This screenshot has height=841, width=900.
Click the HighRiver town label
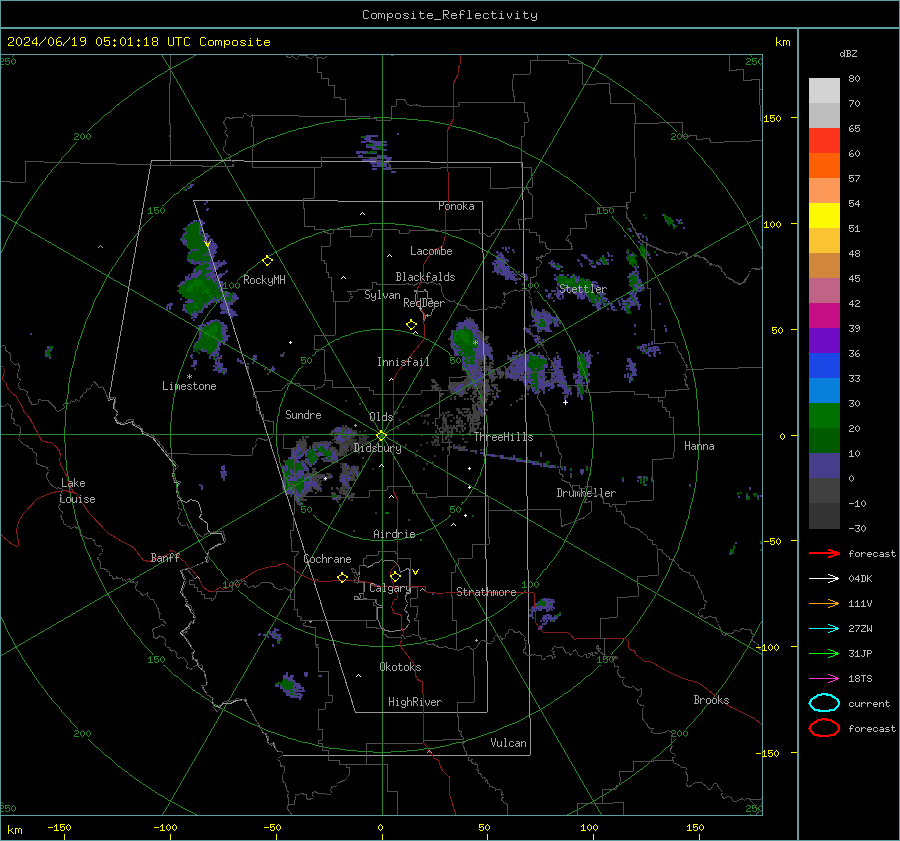pyautogui.click(x=415, y=702)
